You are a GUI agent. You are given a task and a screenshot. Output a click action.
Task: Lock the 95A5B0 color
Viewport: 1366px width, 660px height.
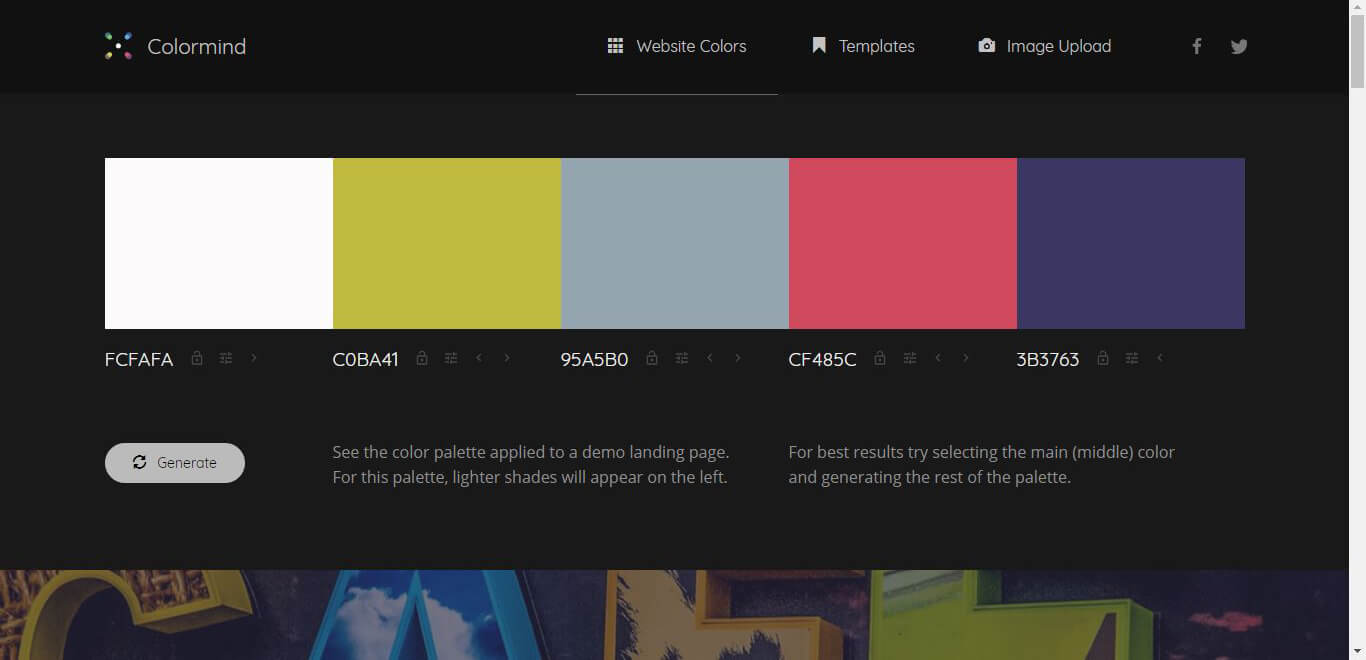652,358
